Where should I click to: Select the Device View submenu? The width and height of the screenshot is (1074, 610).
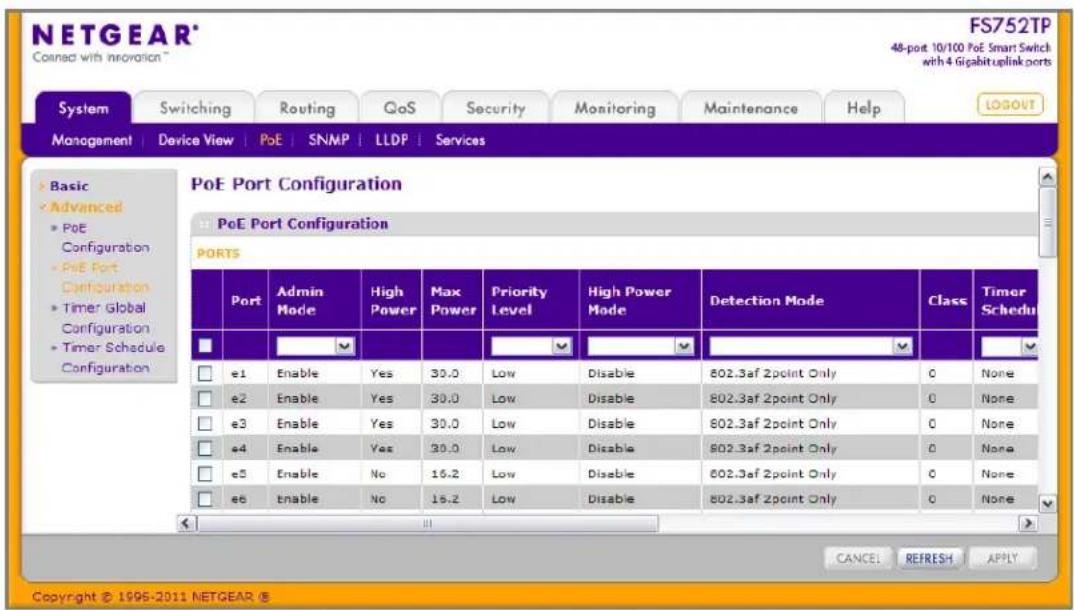click(x=196, y=140)
